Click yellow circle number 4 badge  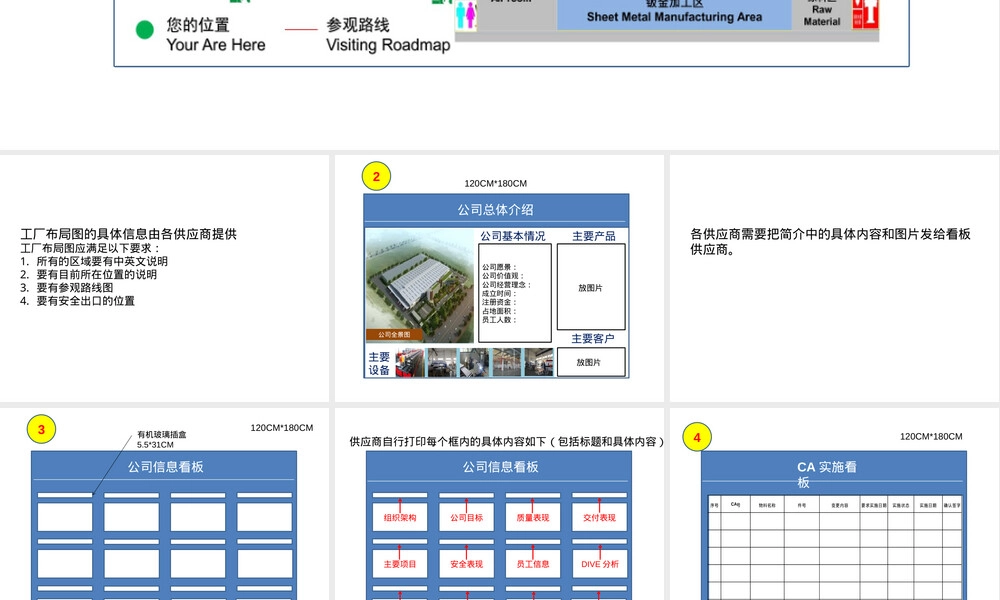coord(696,437)
